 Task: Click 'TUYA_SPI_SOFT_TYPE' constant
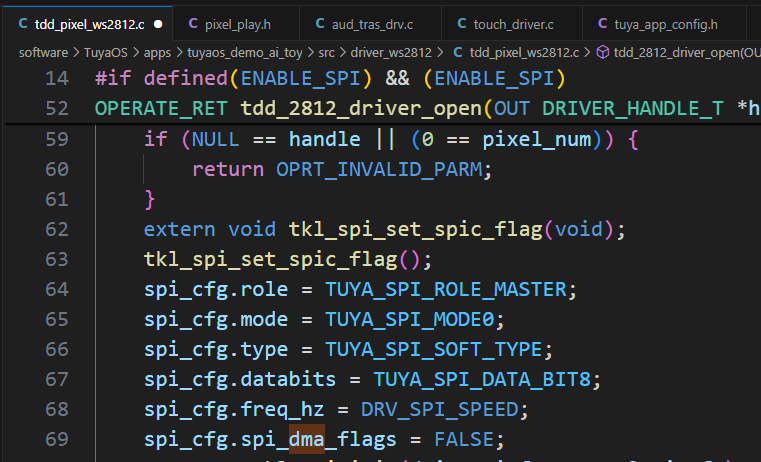coord(433,349)
